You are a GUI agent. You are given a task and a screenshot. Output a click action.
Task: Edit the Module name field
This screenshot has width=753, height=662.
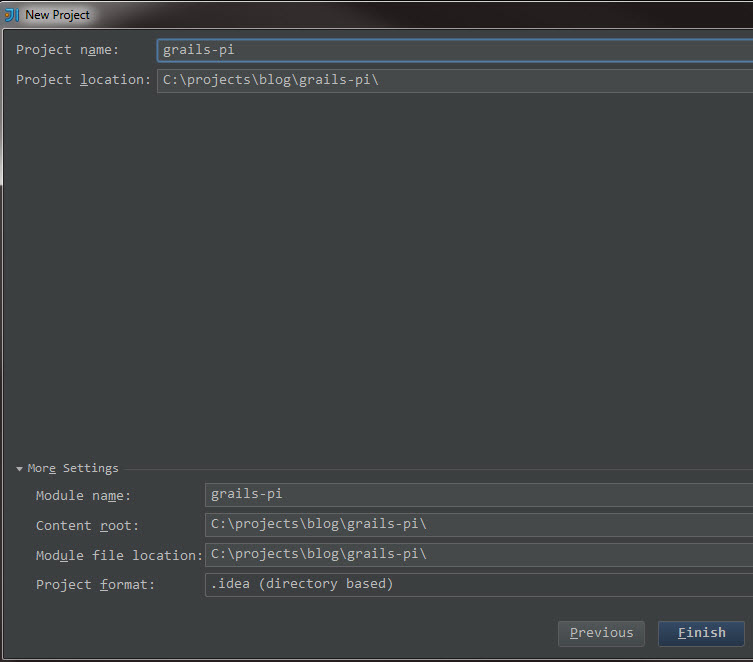[x=479, y=494]
